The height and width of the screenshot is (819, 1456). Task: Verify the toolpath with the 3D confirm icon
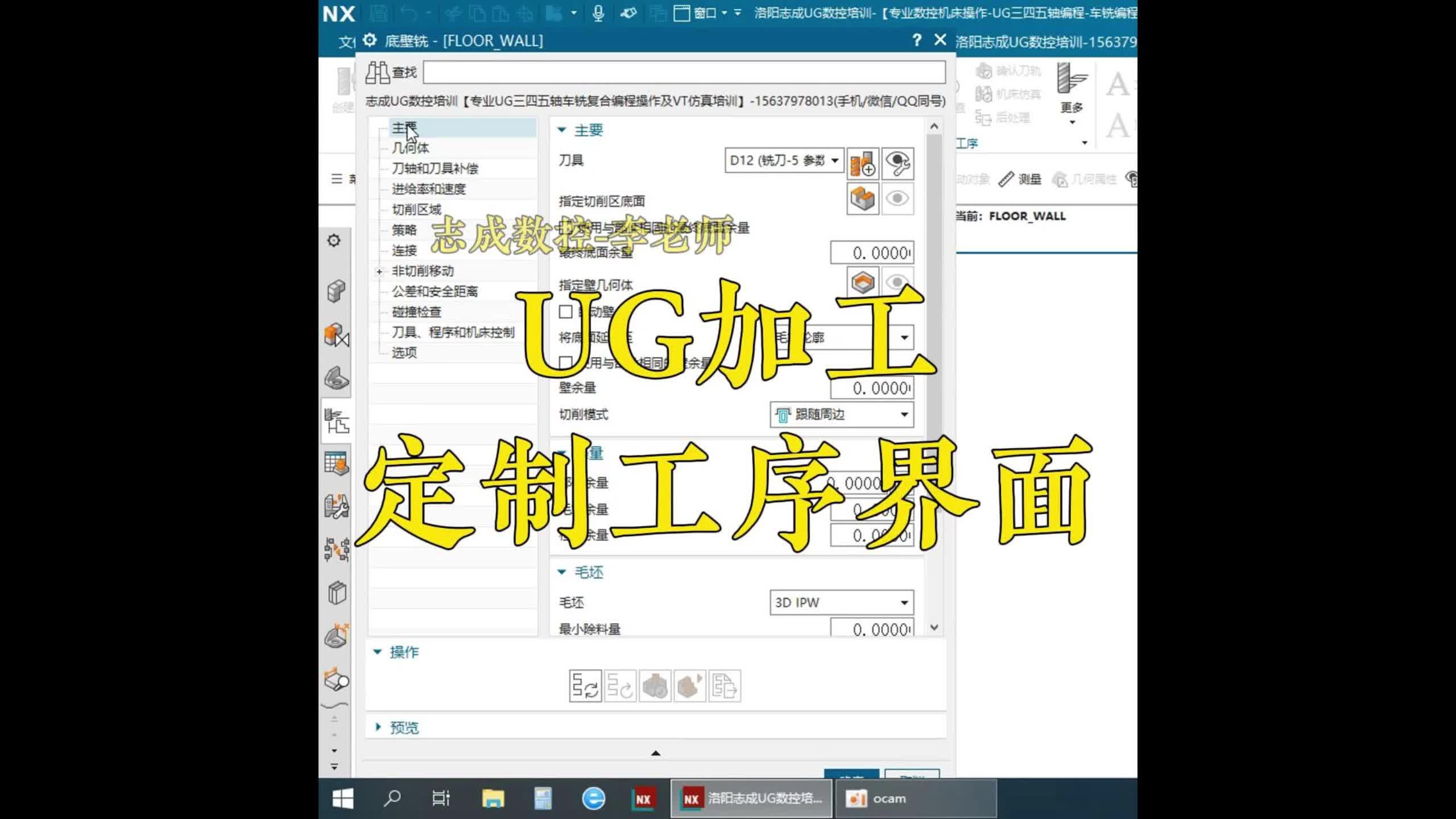[655, 686]
